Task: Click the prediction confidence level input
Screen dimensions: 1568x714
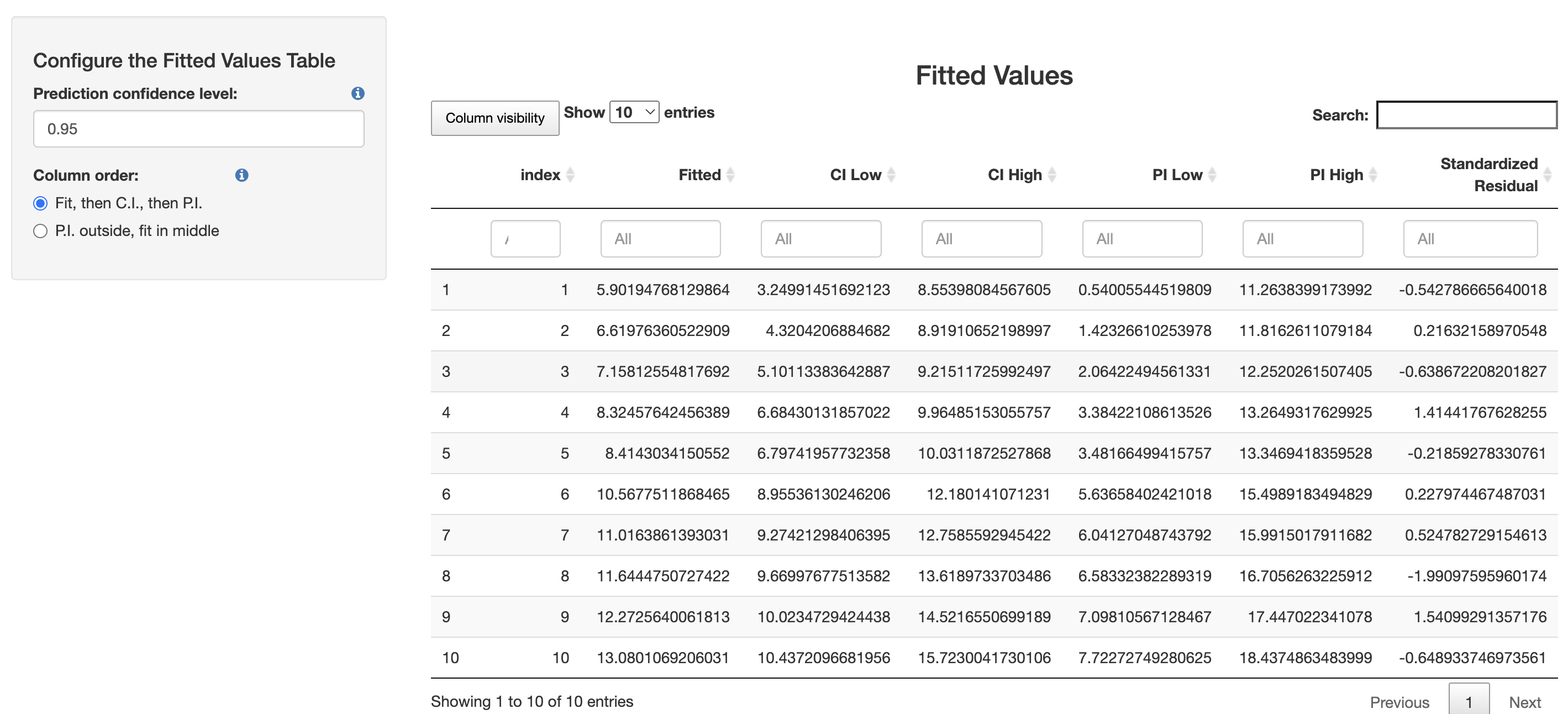Action: coord(198,129)
